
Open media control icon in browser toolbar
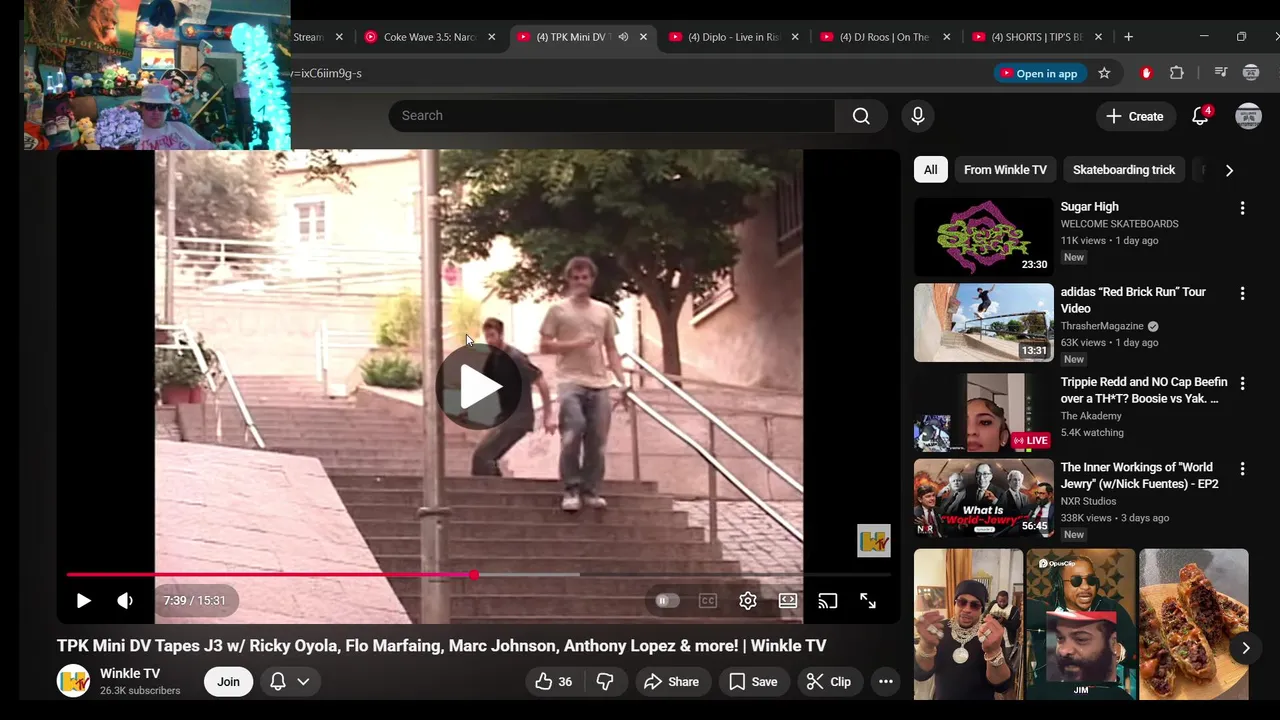click(x=1220, y=73)
